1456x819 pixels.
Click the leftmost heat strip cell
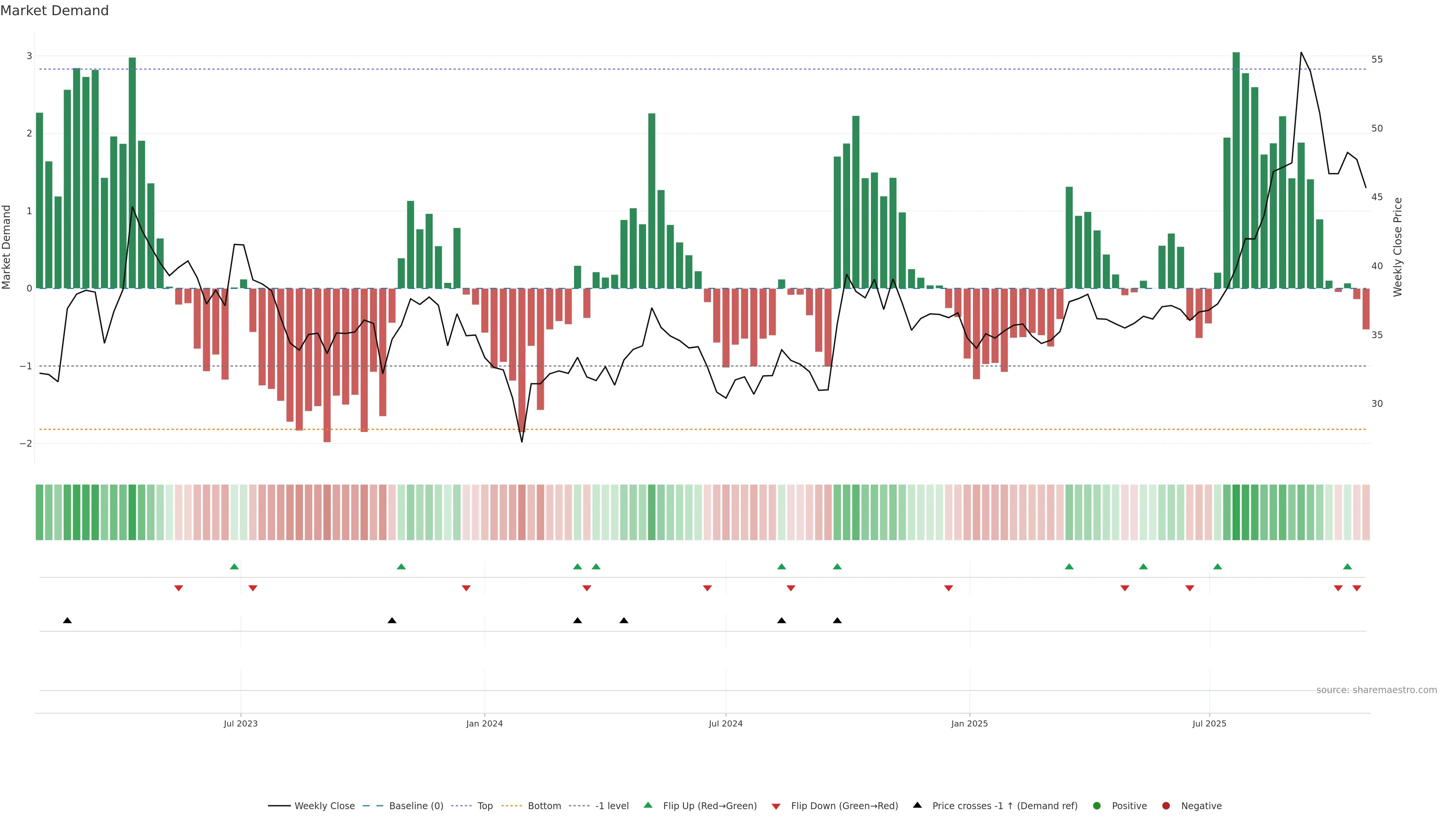pyautogui.click(x=39, y=512)
